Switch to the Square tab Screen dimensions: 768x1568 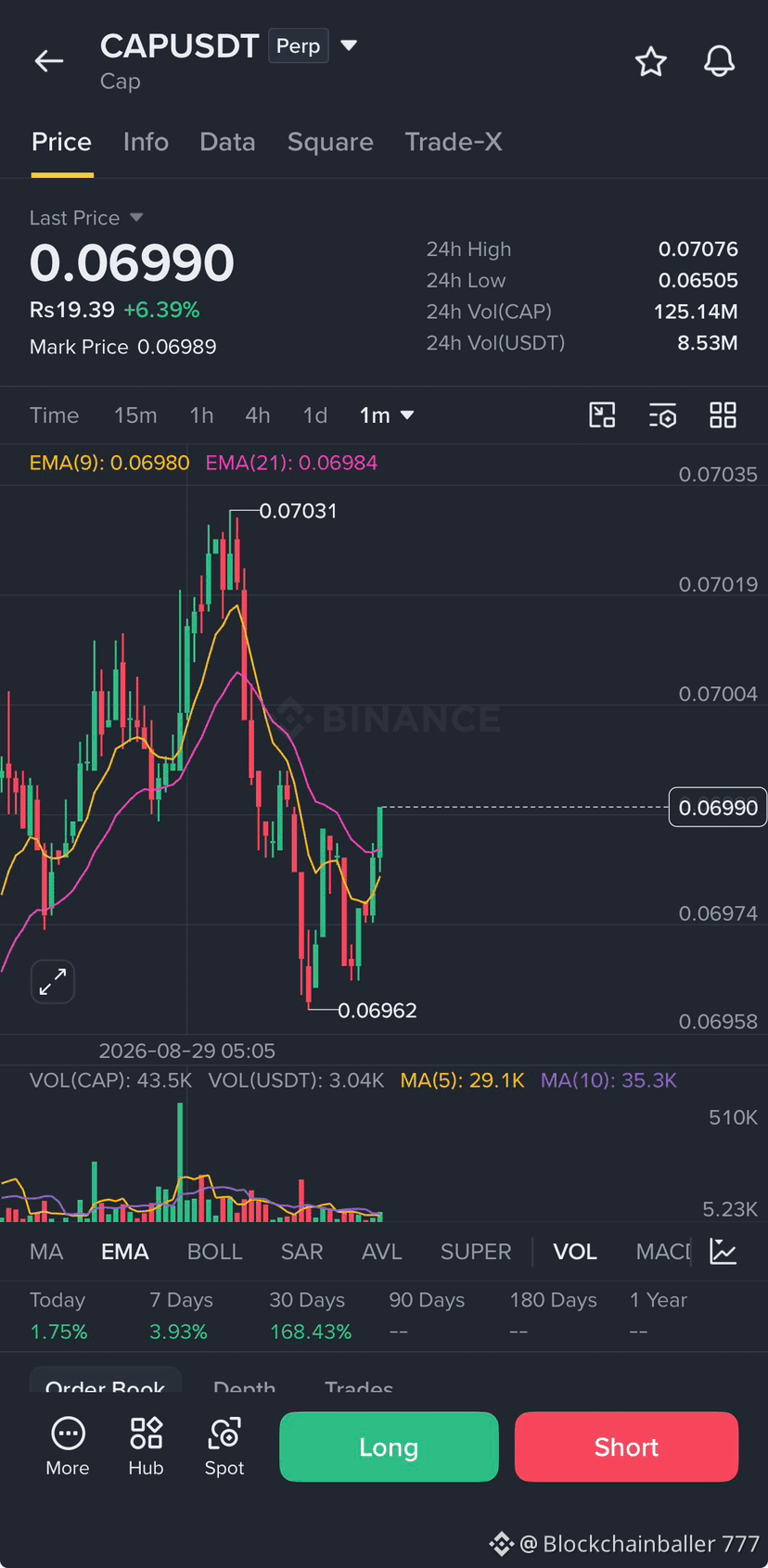[x=330, y=142]
